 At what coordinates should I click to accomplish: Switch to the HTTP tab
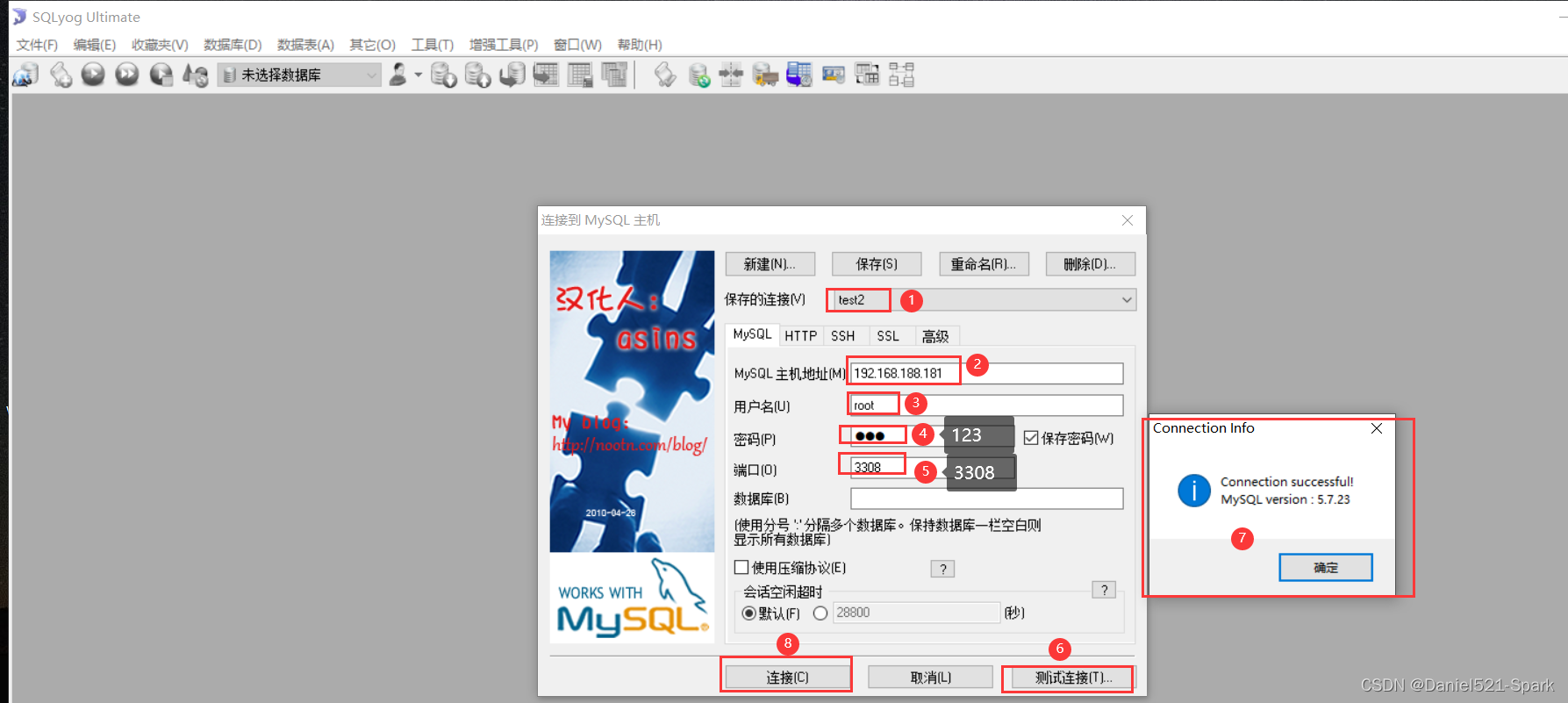[x=800, y=336]
